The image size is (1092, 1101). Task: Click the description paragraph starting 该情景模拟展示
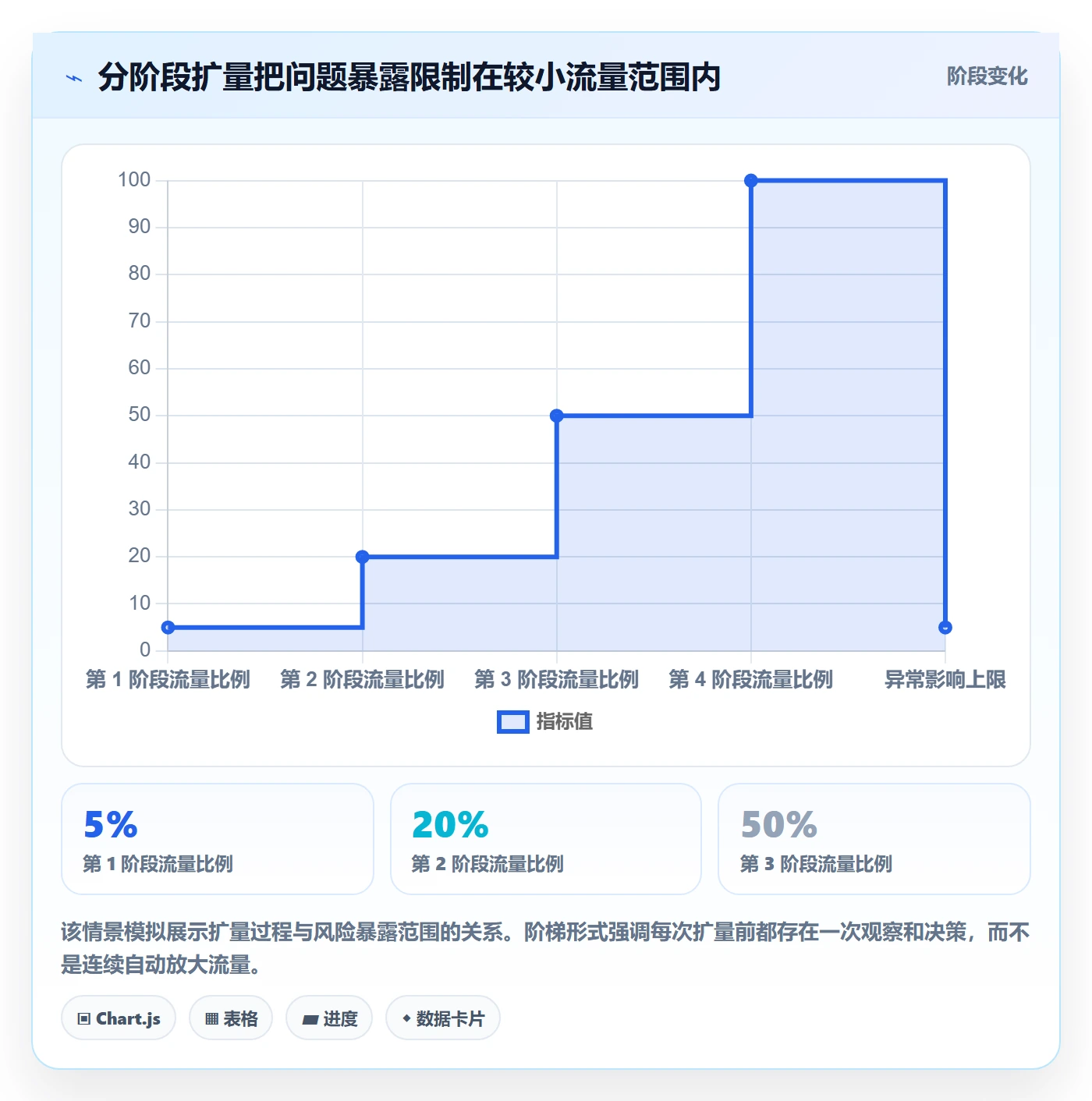click(x=546, y=948)
